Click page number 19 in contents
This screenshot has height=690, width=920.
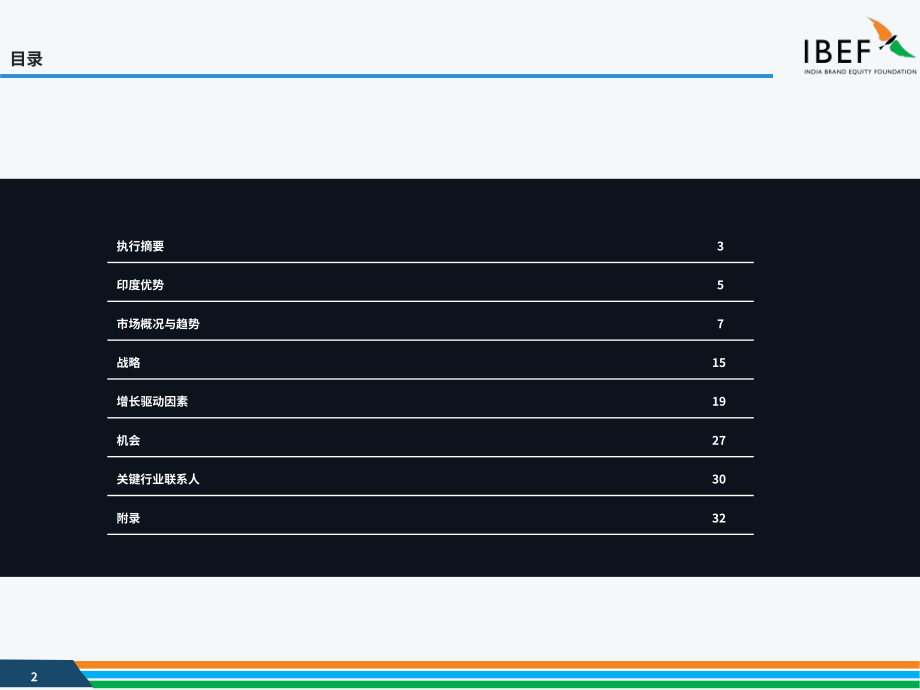pos(719,401)
